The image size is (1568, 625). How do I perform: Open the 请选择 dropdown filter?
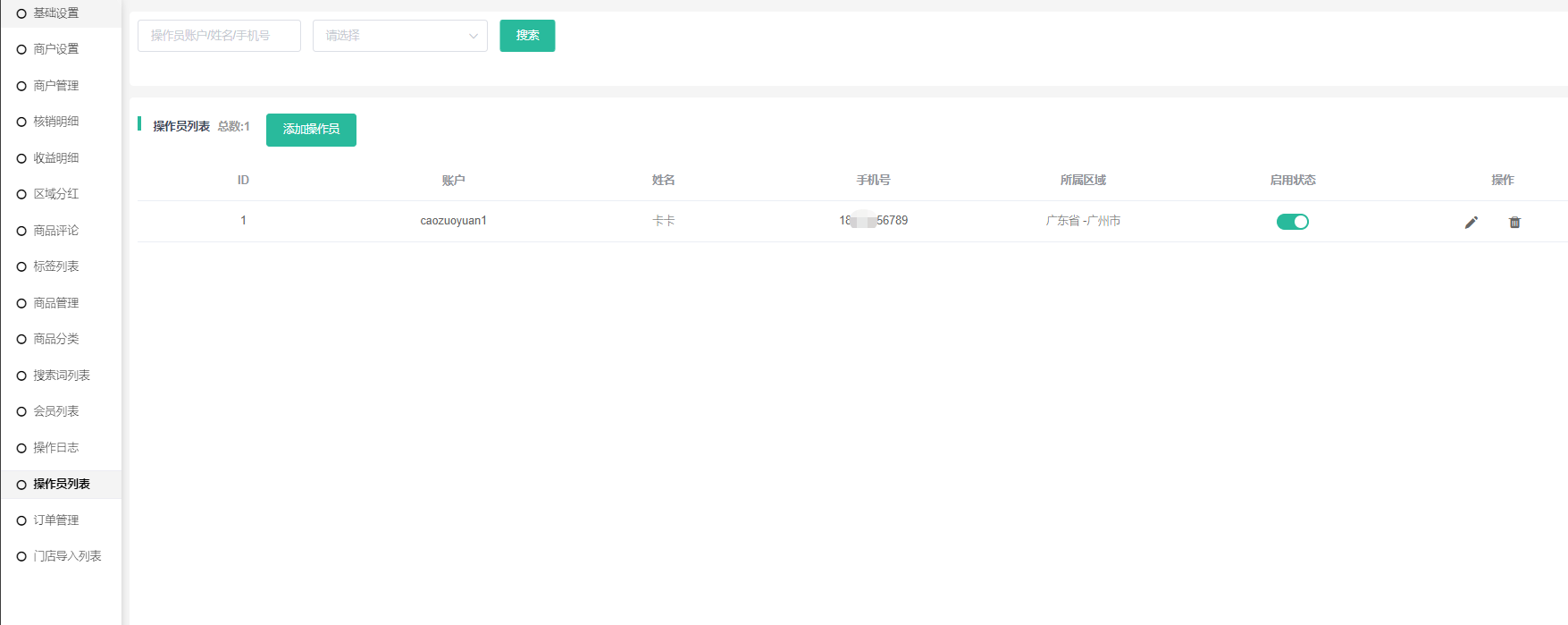[x=399, y=36]
